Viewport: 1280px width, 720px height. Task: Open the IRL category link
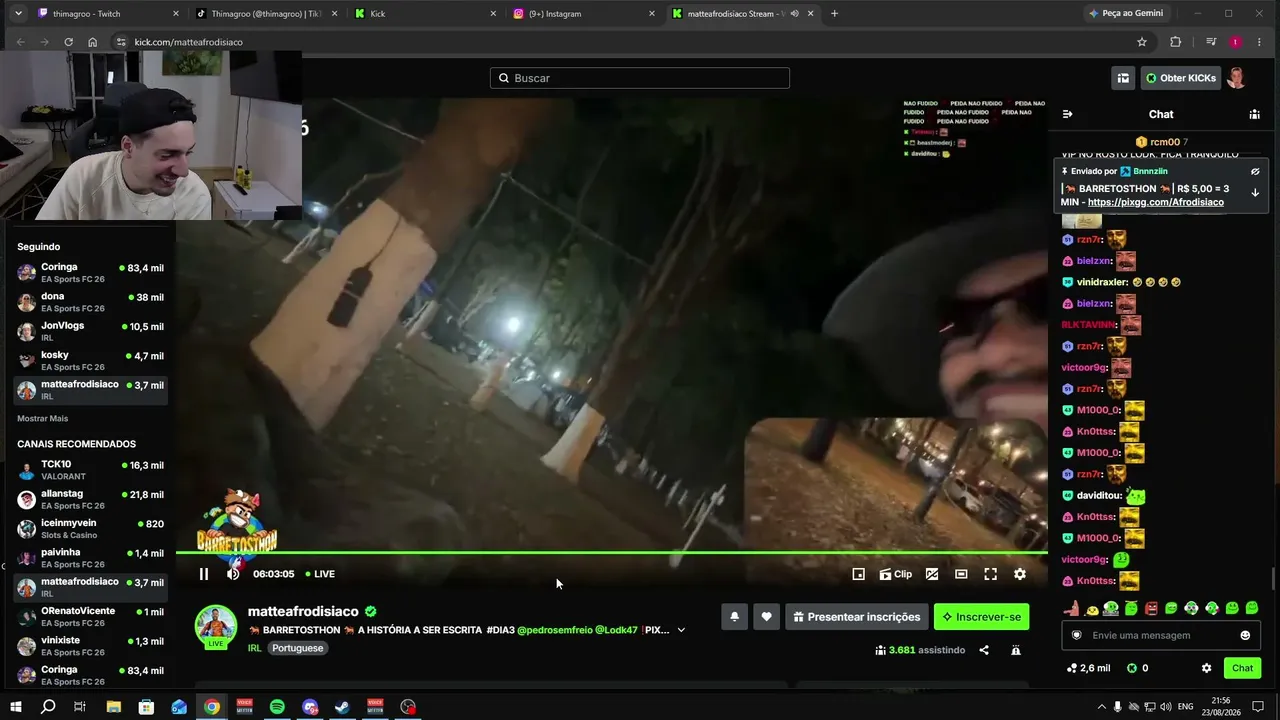tap(255, 648)
